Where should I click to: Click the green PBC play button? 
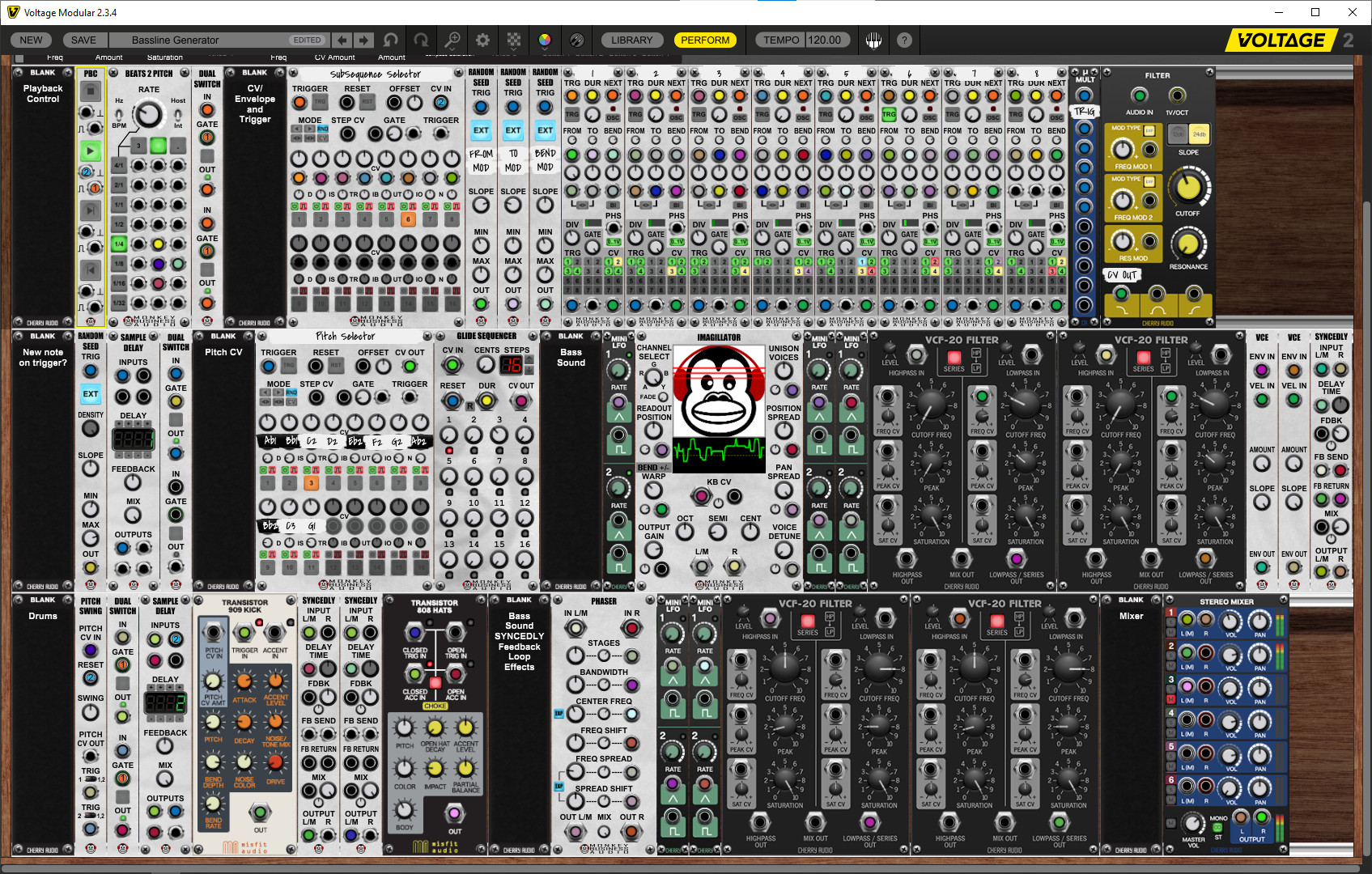click(x=90, y=151)
